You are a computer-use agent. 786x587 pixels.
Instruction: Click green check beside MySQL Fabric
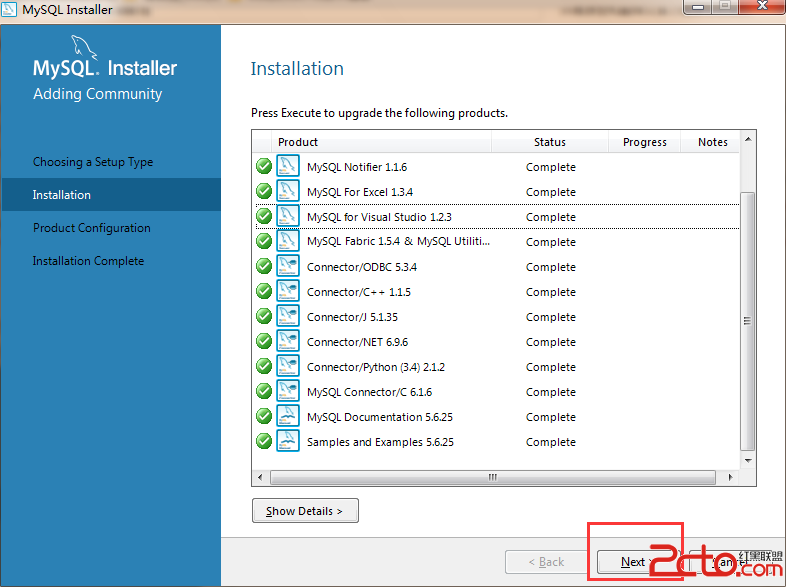click(264, 241)
